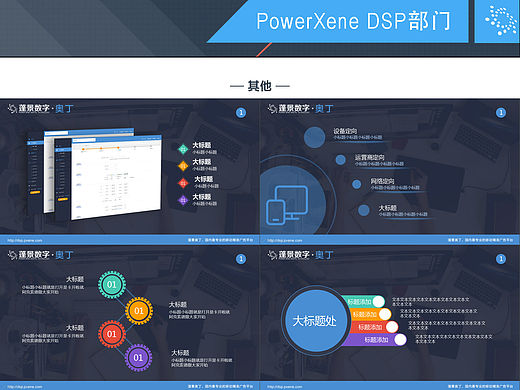Select the purple gear 01 icon

(138, 358)
